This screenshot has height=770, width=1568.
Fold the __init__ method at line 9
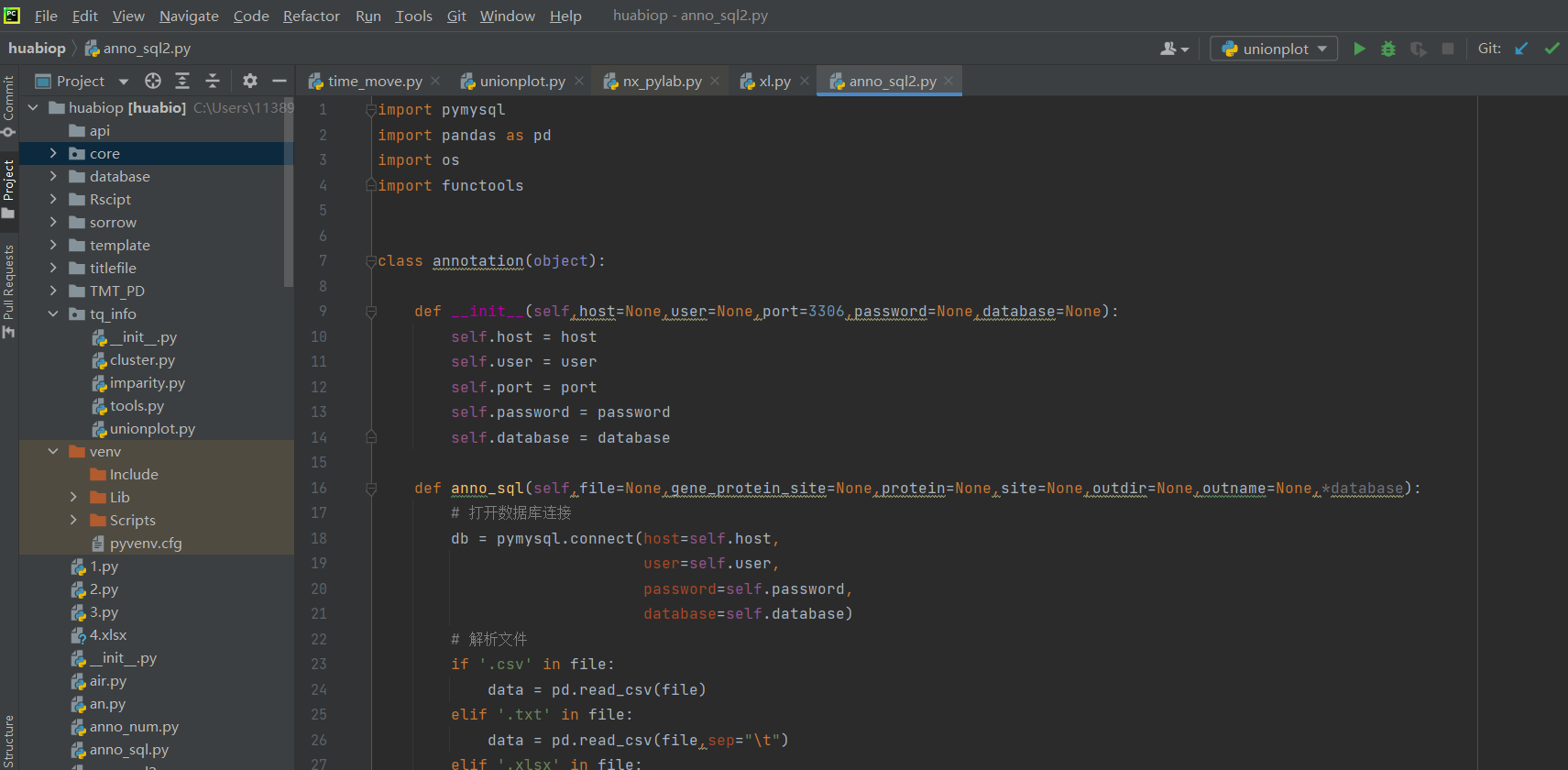tap(371, 312)
